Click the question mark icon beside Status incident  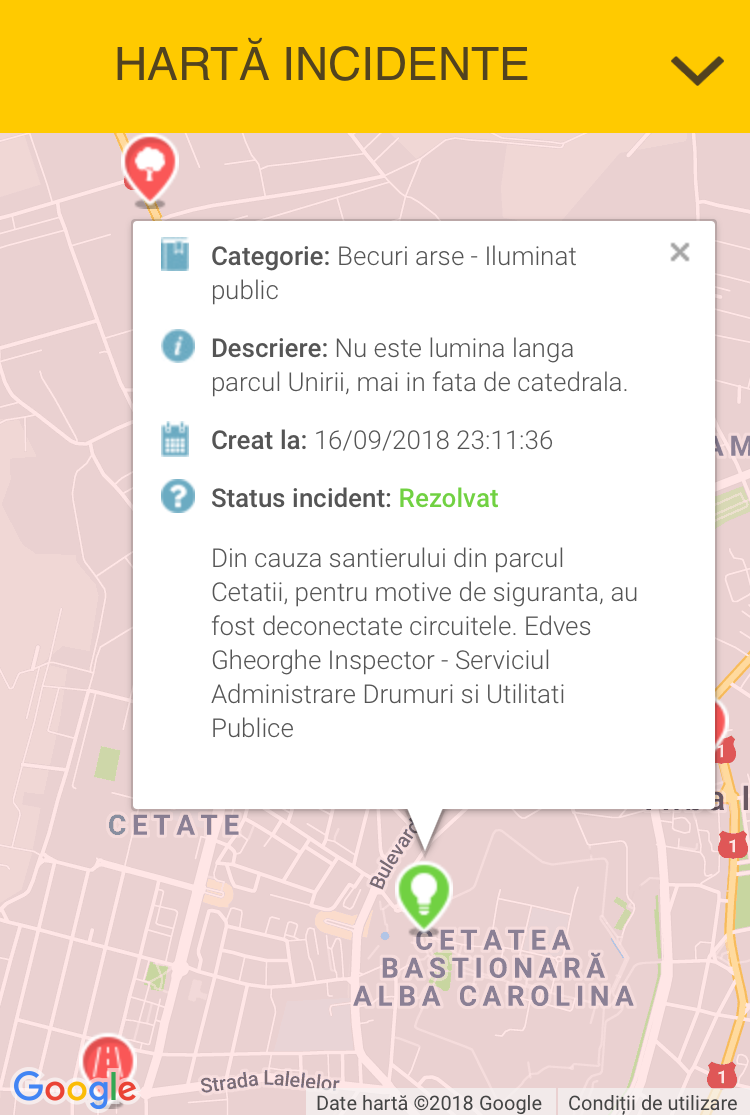[x=177, y=497]
